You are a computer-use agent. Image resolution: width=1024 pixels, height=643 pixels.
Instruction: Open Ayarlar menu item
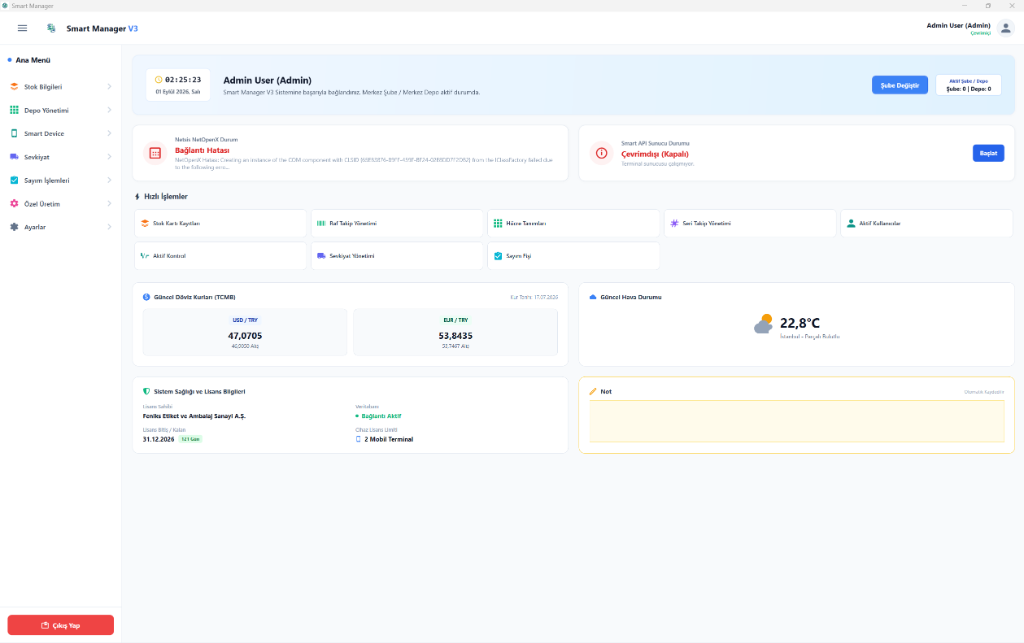pos(61,227)
